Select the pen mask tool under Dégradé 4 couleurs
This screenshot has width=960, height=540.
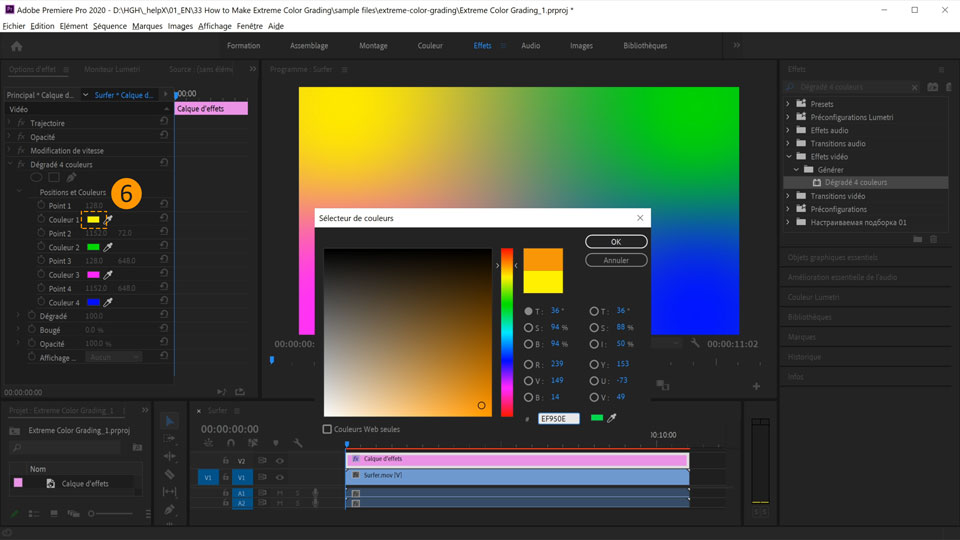71,178
